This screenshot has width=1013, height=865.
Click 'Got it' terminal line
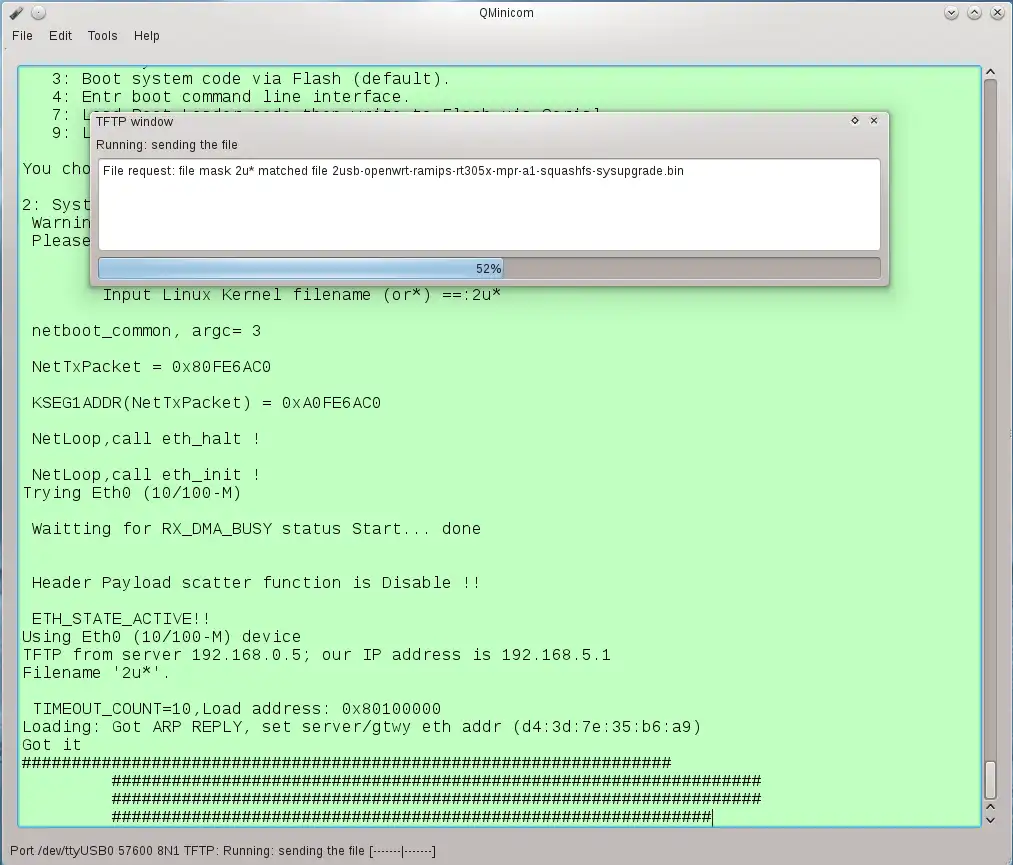click(52, 745)
